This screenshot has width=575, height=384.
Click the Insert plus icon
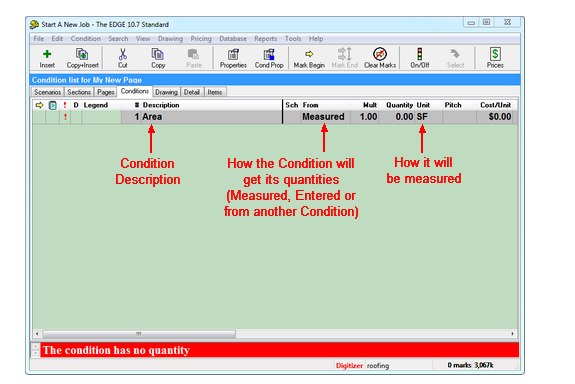(47, 54)
